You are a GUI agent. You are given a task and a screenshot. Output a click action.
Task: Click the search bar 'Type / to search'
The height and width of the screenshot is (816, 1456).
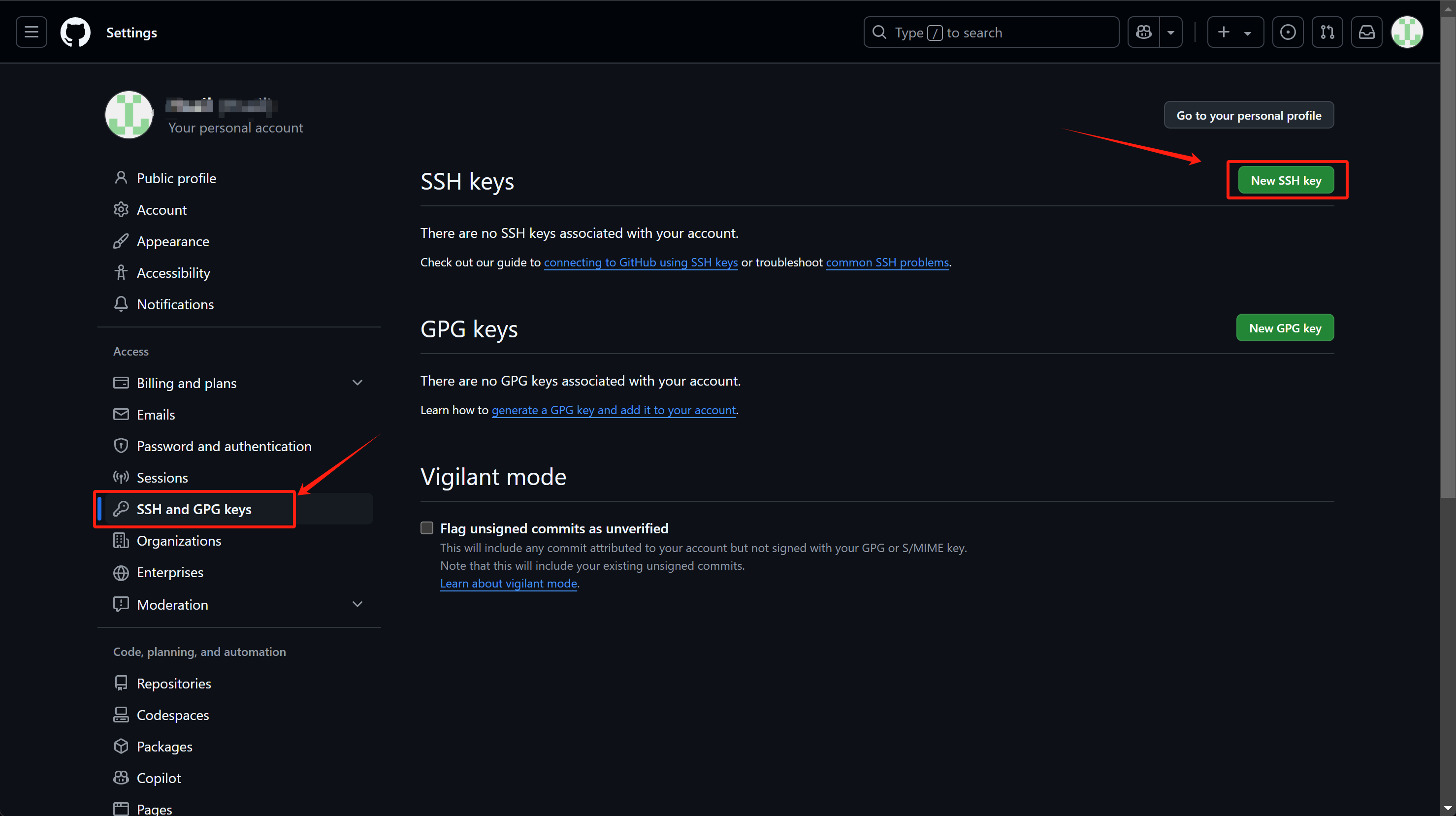coord(991,32)
